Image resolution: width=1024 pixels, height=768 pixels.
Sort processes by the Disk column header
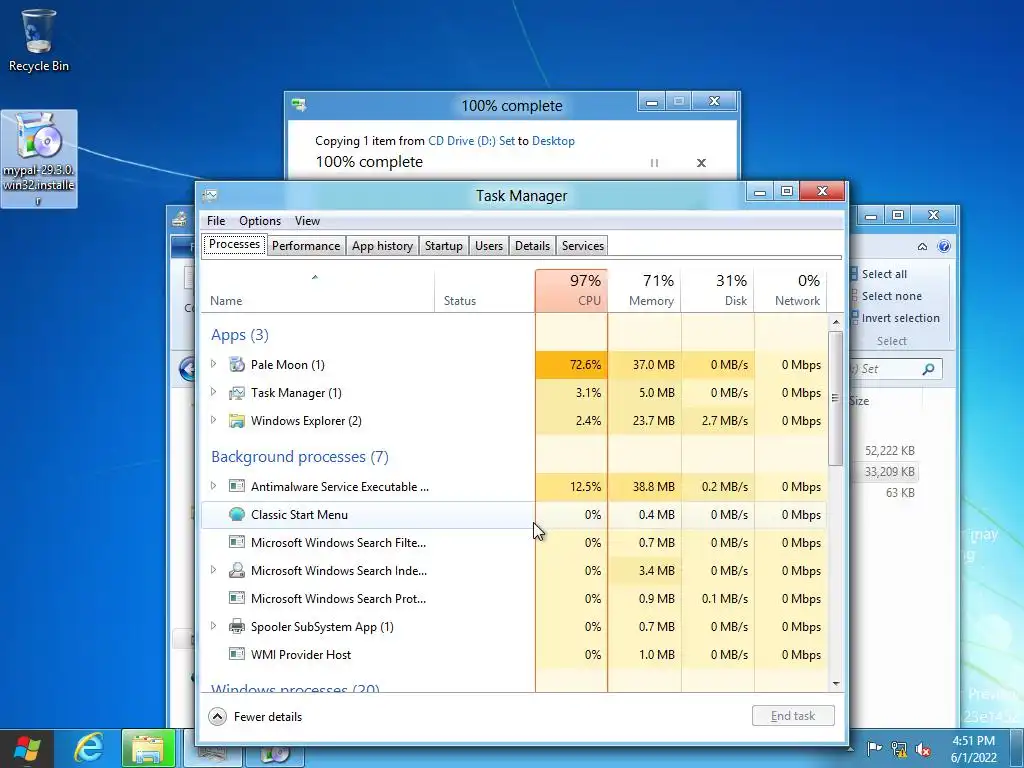[x=718, y=291]
